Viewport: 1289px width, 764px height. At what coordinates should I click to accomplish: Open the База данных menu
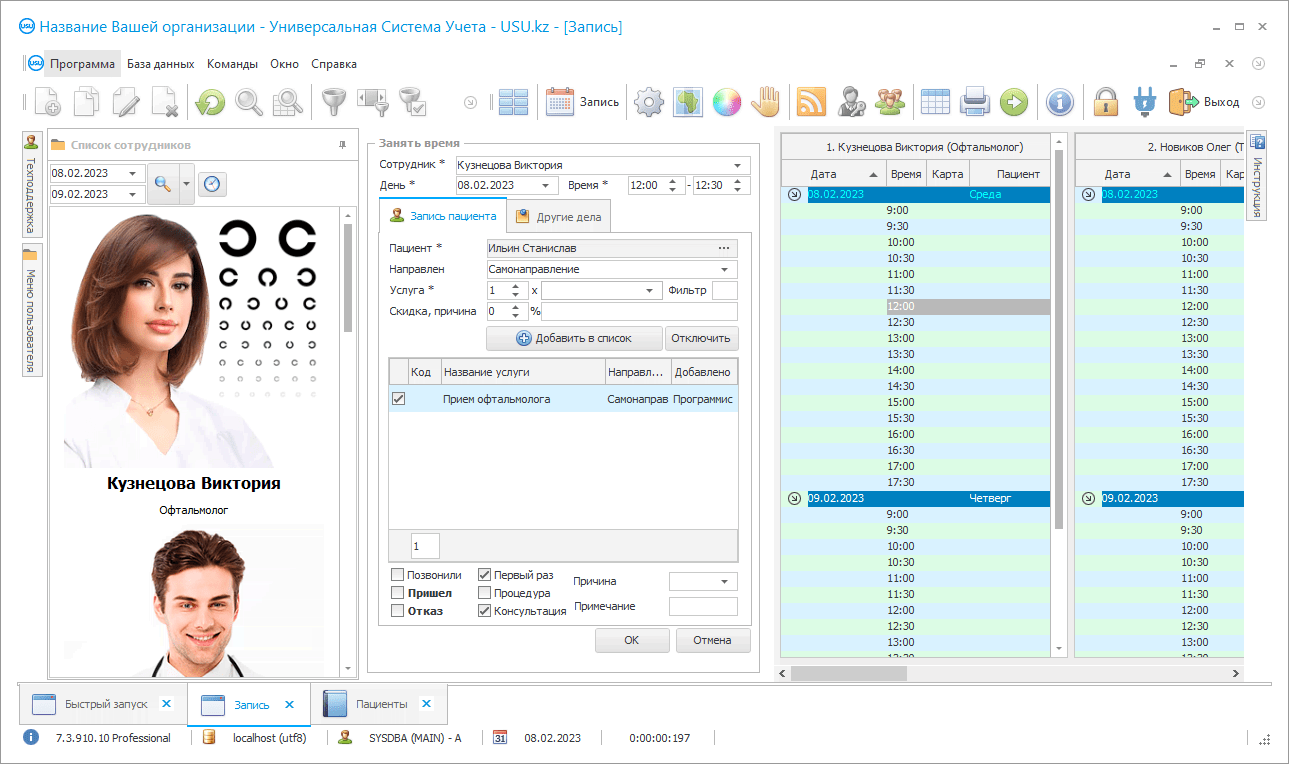(160, 63)
